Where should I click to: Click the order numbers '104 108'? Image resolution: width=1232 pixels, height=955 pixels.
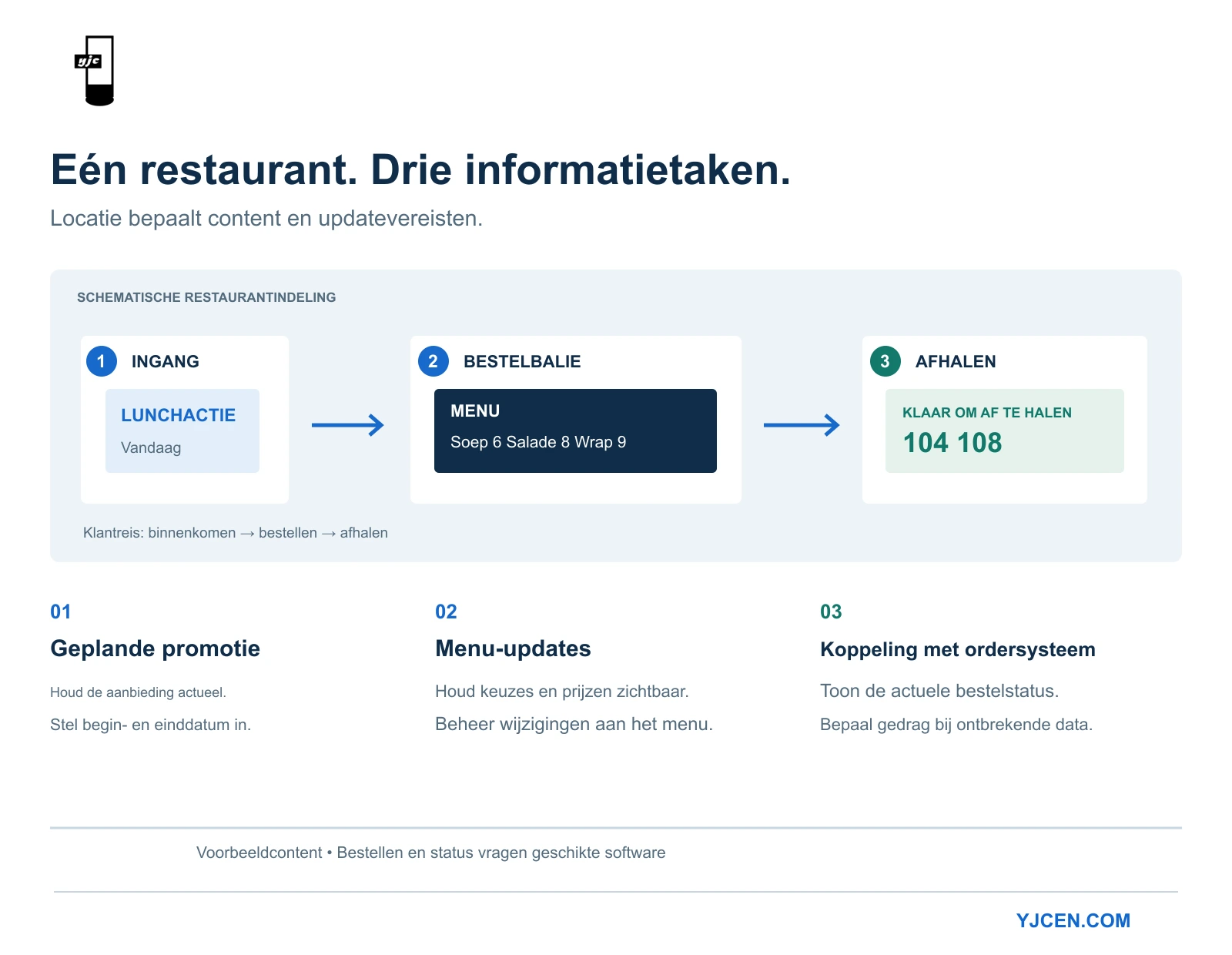click(952, 442)
